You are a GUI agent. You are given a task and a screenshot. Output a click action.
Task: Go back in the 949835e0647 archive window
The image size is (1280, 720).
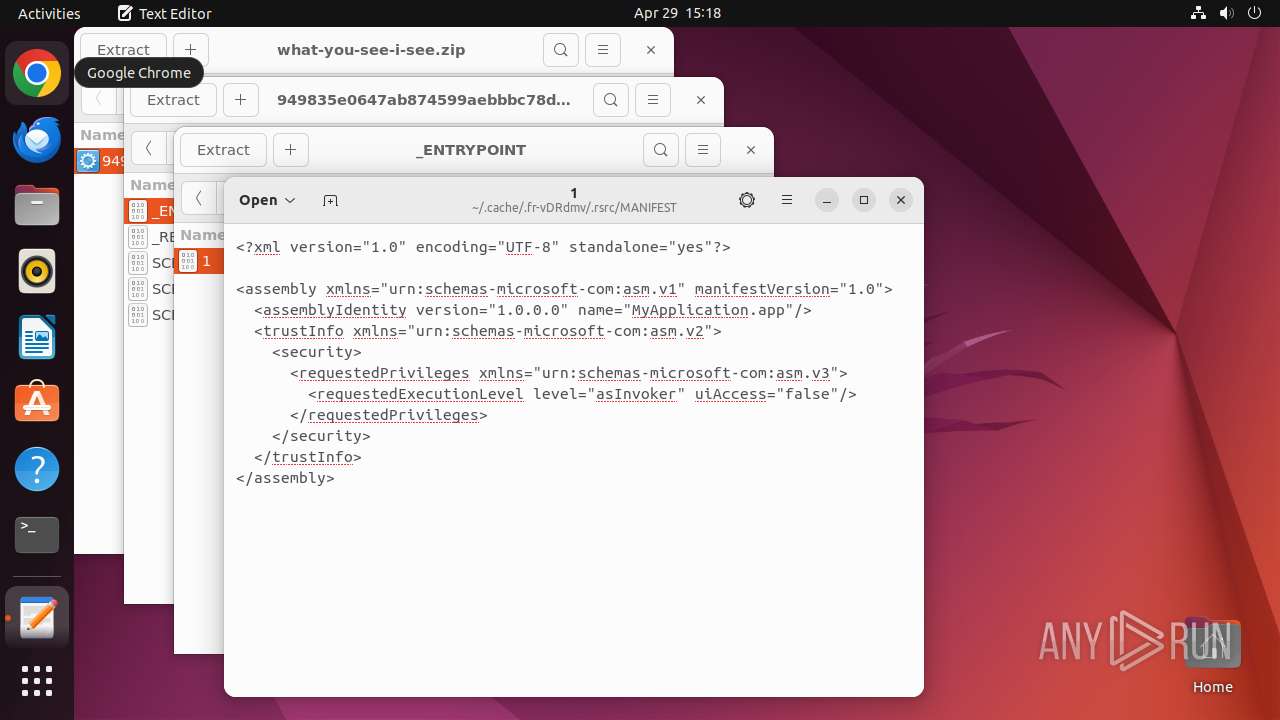point(148,149)
